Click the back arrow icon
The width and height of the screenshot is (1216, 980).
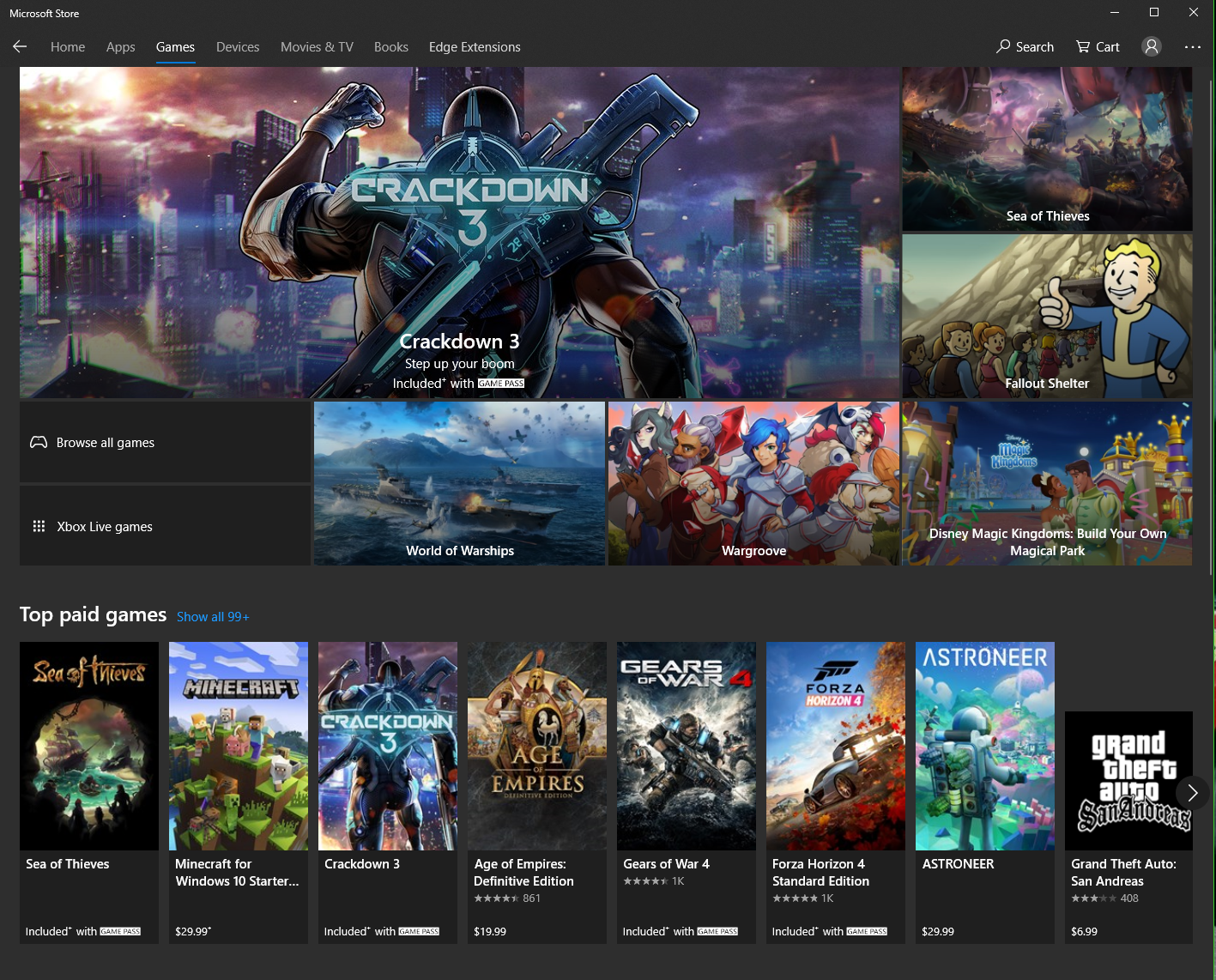click(20, 46)
